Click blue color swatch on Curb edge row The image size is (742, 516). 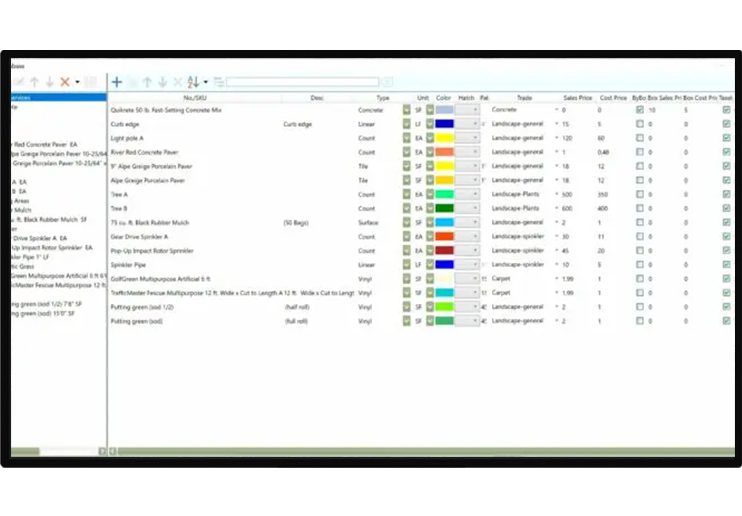445,124
